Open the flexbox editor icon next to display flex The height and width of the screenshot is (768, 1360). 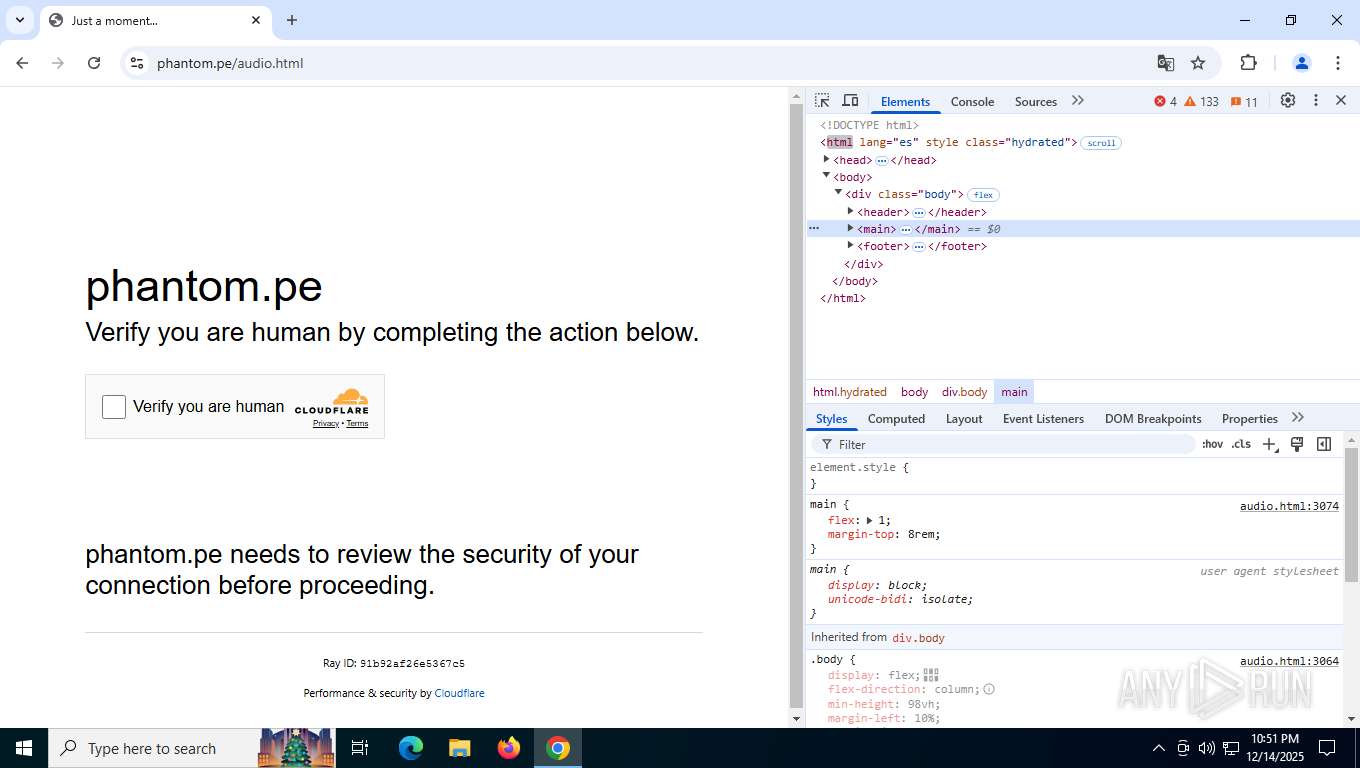point(931,675)
